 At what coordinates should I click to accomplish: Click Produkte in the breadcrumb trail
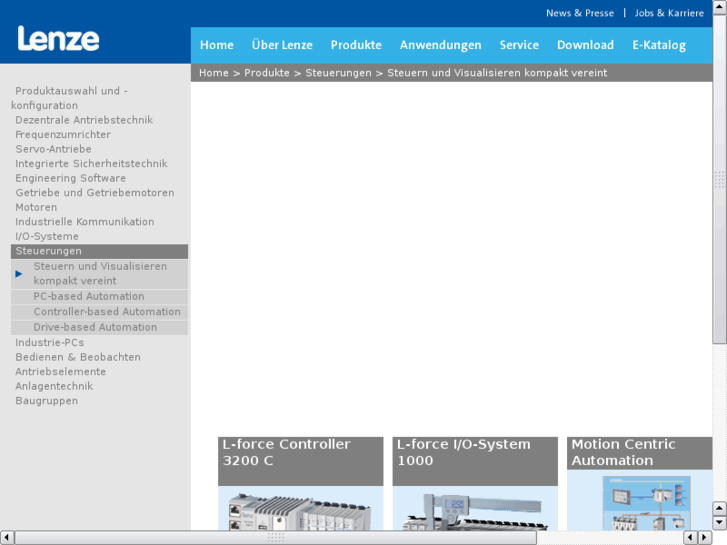click(267, 73)
